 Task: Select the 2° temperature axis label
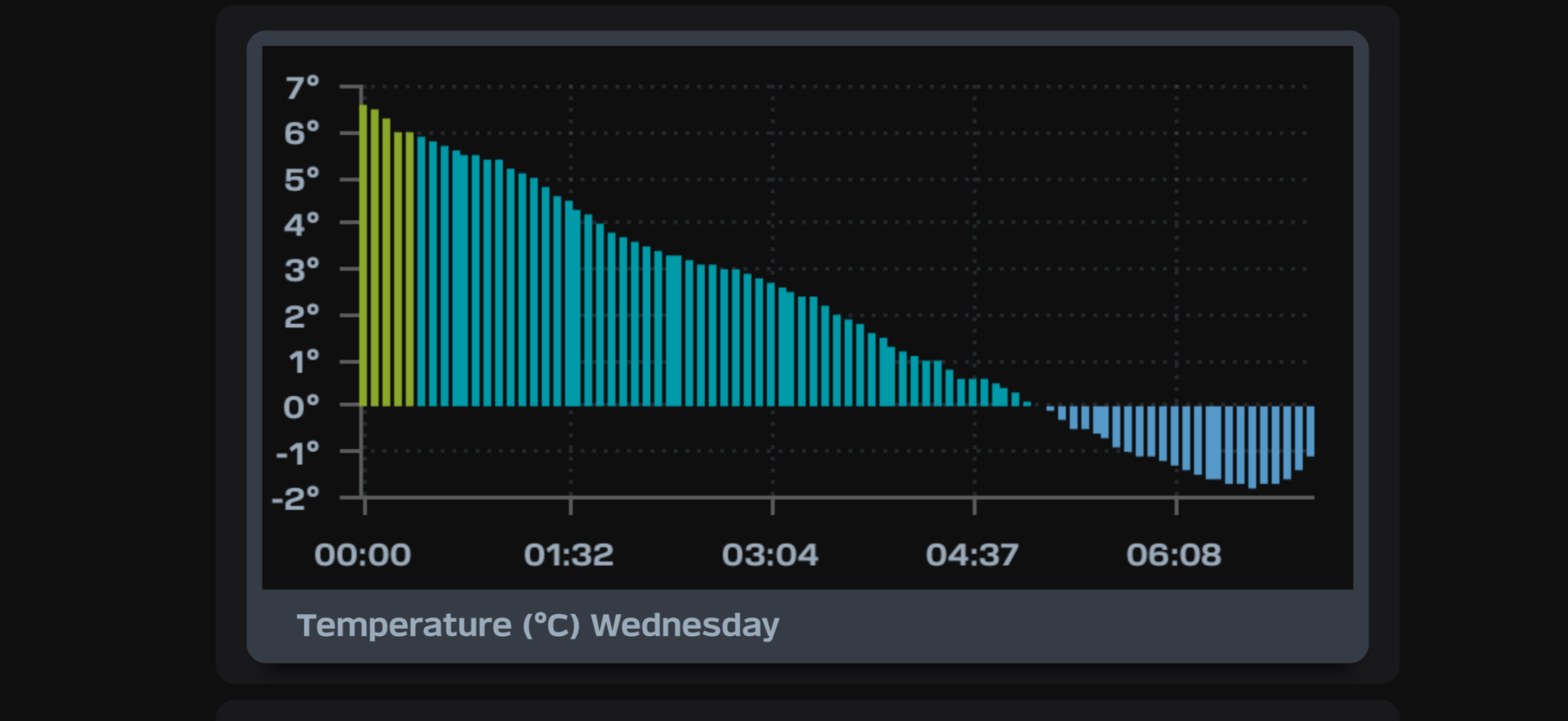302,316
